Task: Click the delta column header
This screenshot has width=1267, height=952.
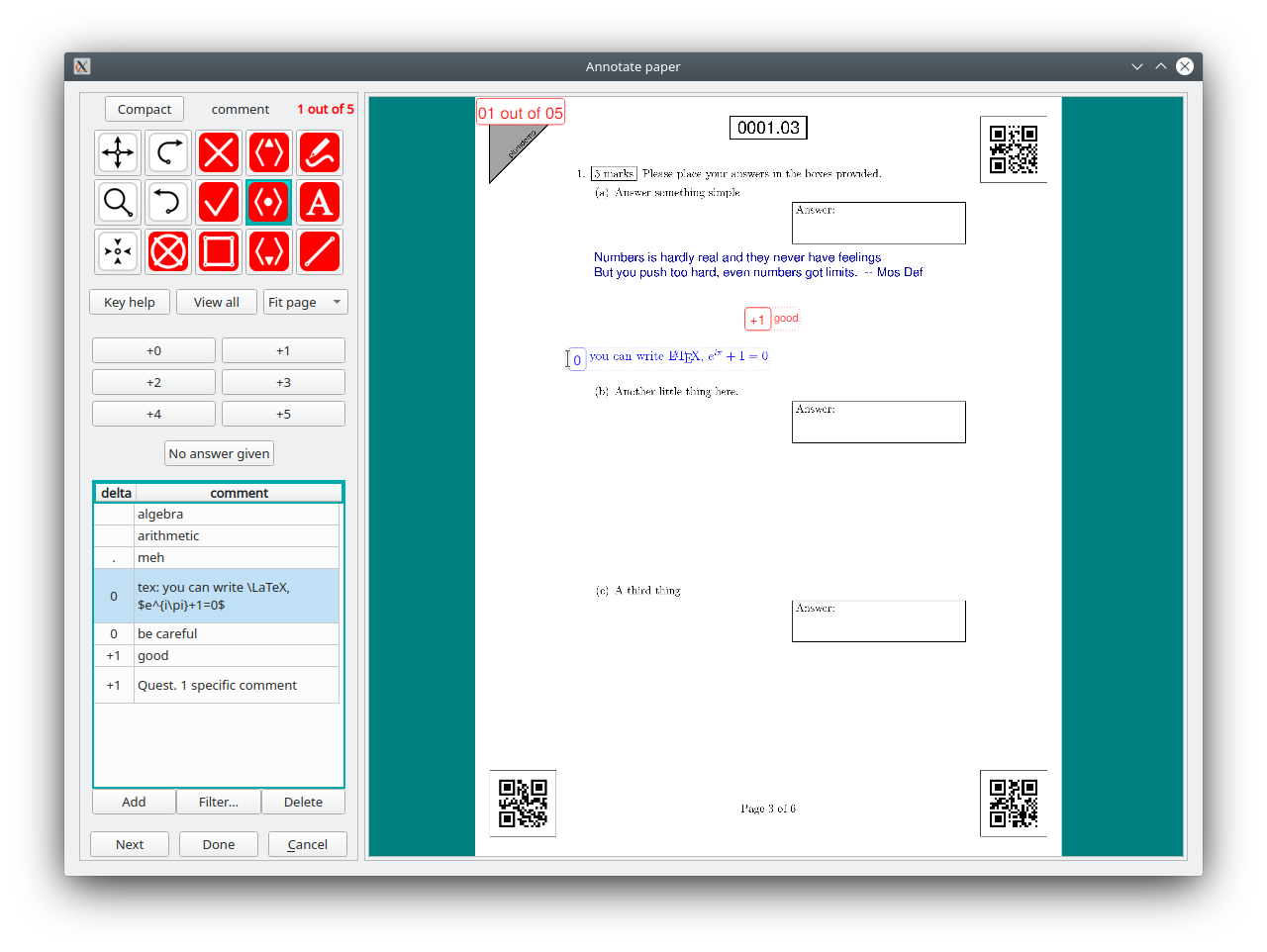Action: 116,493
